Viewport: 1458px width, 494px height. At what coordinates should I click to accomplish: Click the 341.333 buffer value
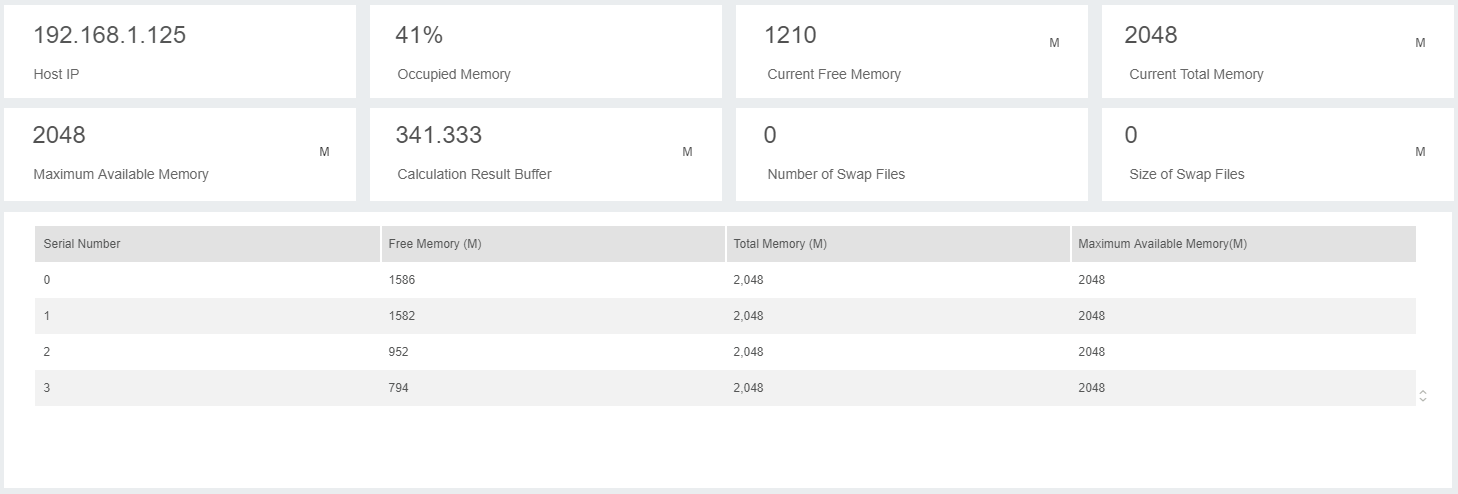coord(438,135)
